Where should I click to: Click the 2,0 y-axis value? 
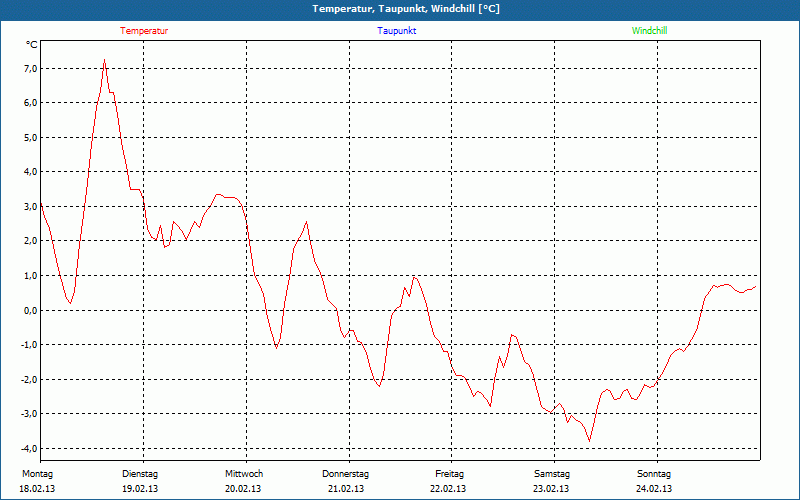30,241
